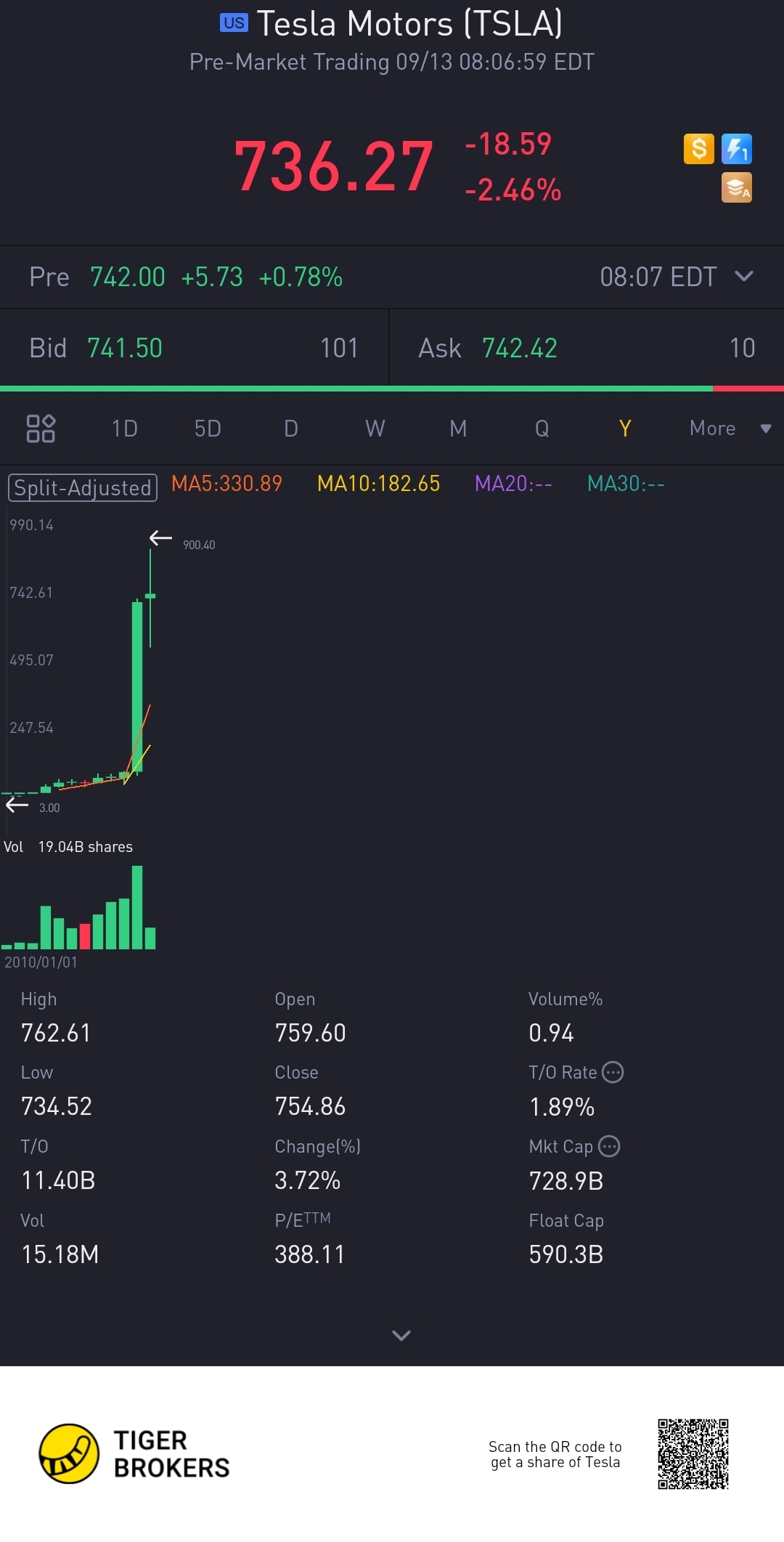This screenshot has height=1542, width=784.
Task: Tap the ask size 10
Action: coord(742,349)
